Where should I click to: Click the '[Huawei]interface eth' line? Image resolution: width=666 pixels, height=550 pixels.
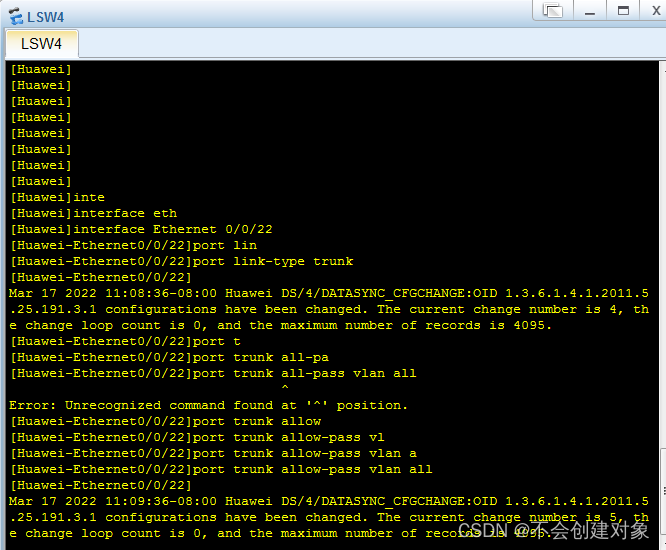[93, 213]
